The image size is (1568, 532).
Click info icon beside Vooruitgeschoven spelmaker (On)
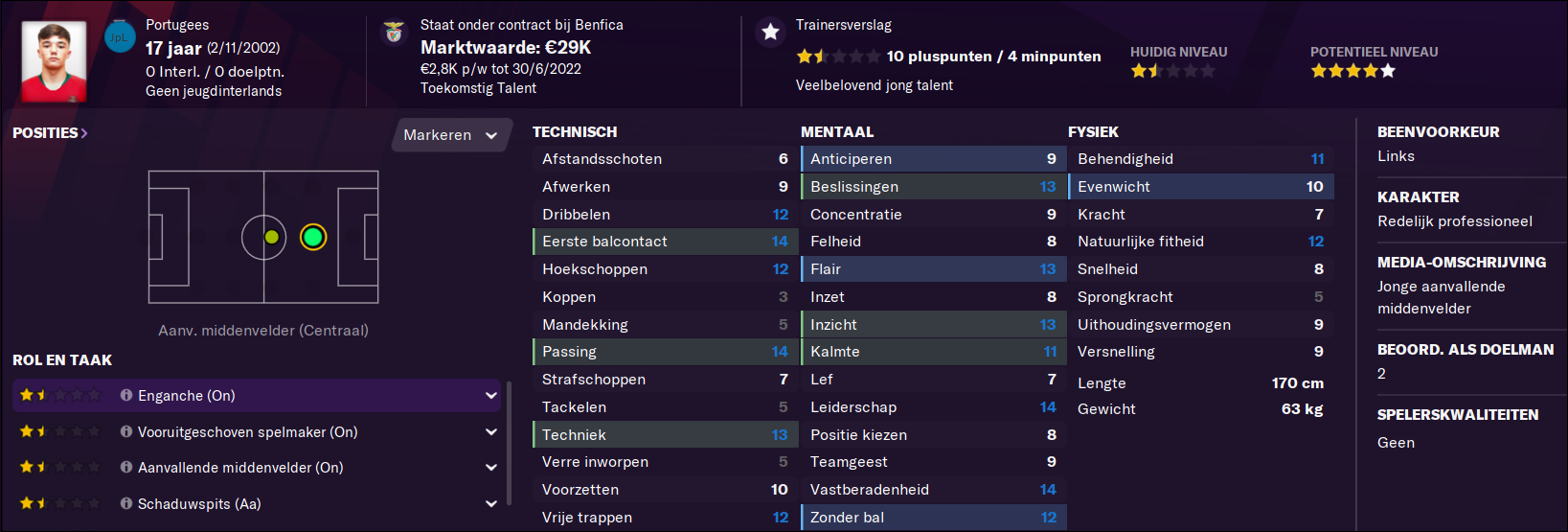click(x=126, y=431)
